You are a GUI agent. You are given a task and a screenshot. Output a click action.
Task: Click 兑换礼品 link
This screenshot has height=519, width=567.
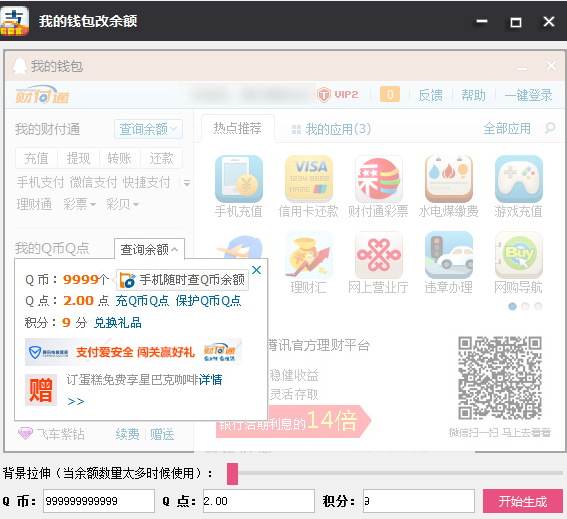point(118,323)
